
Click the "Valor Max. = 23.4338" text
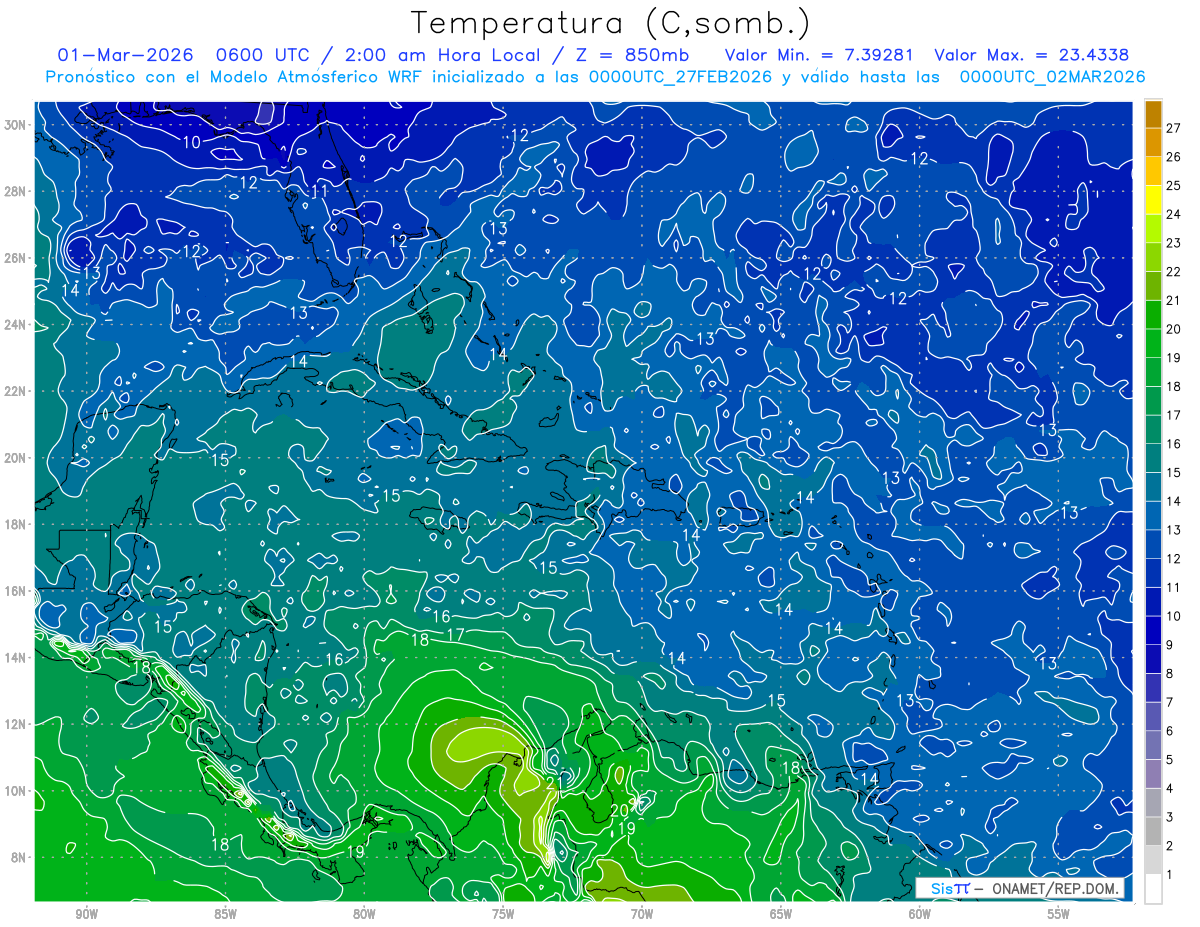[1033, 55]
